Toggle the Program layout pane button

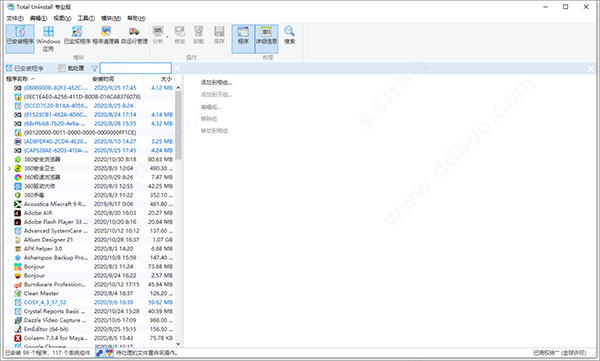[x=243, y=39]
